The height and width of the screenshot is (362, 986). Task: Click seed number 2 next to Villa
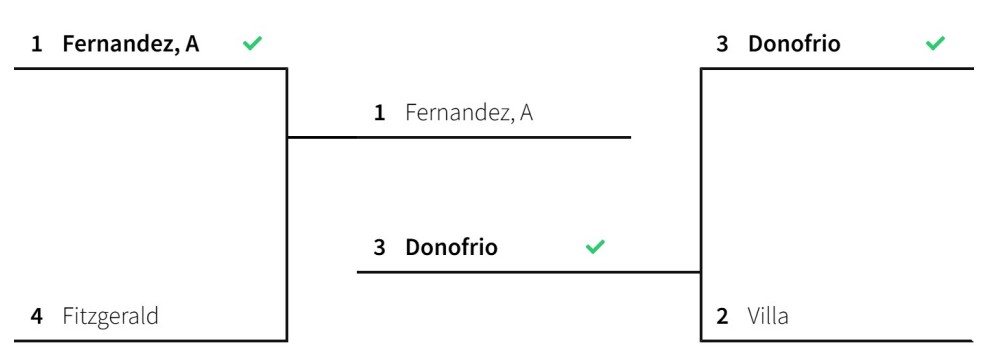(x=723, y=316)
